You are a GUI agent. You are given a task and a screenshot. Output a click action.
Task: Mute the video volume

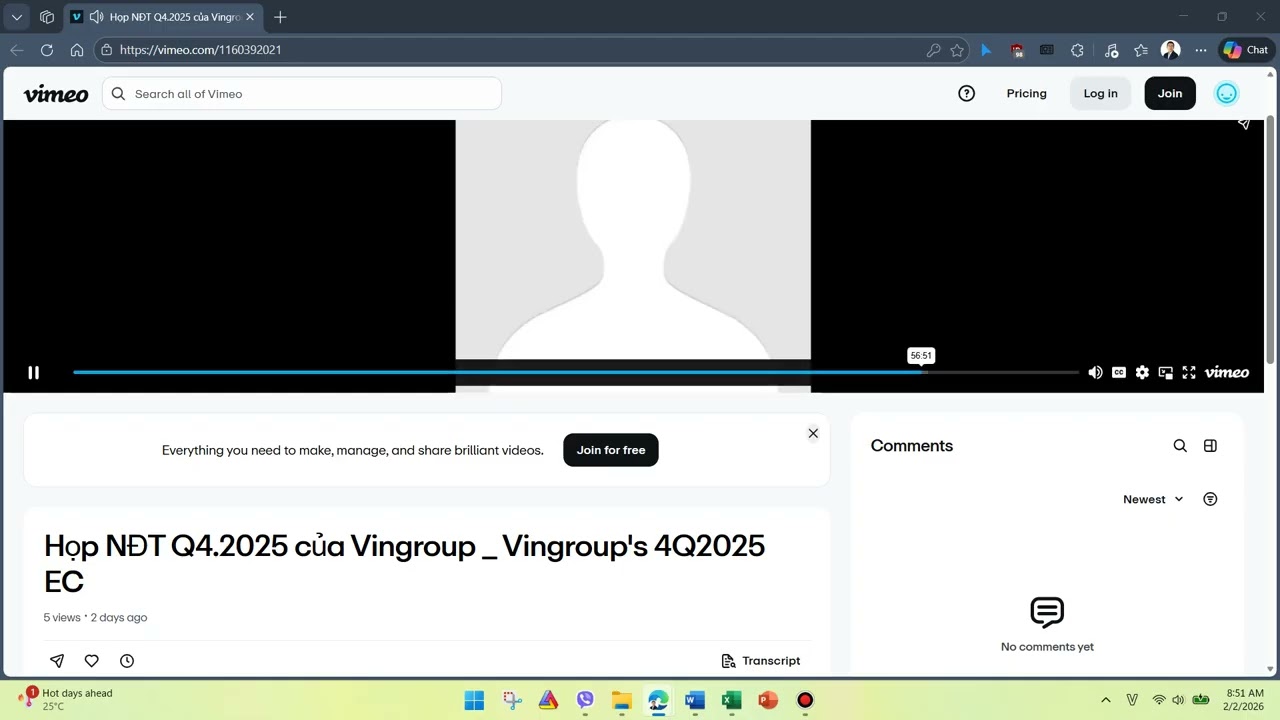[1095, 373]
